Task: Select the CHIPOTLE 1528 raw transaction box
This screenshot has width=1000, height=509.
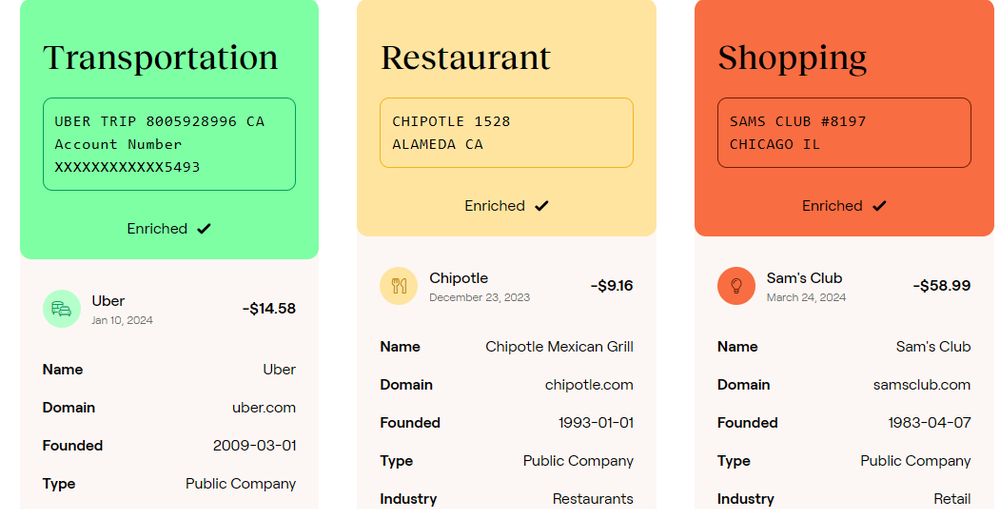Action: pos(506,133)
